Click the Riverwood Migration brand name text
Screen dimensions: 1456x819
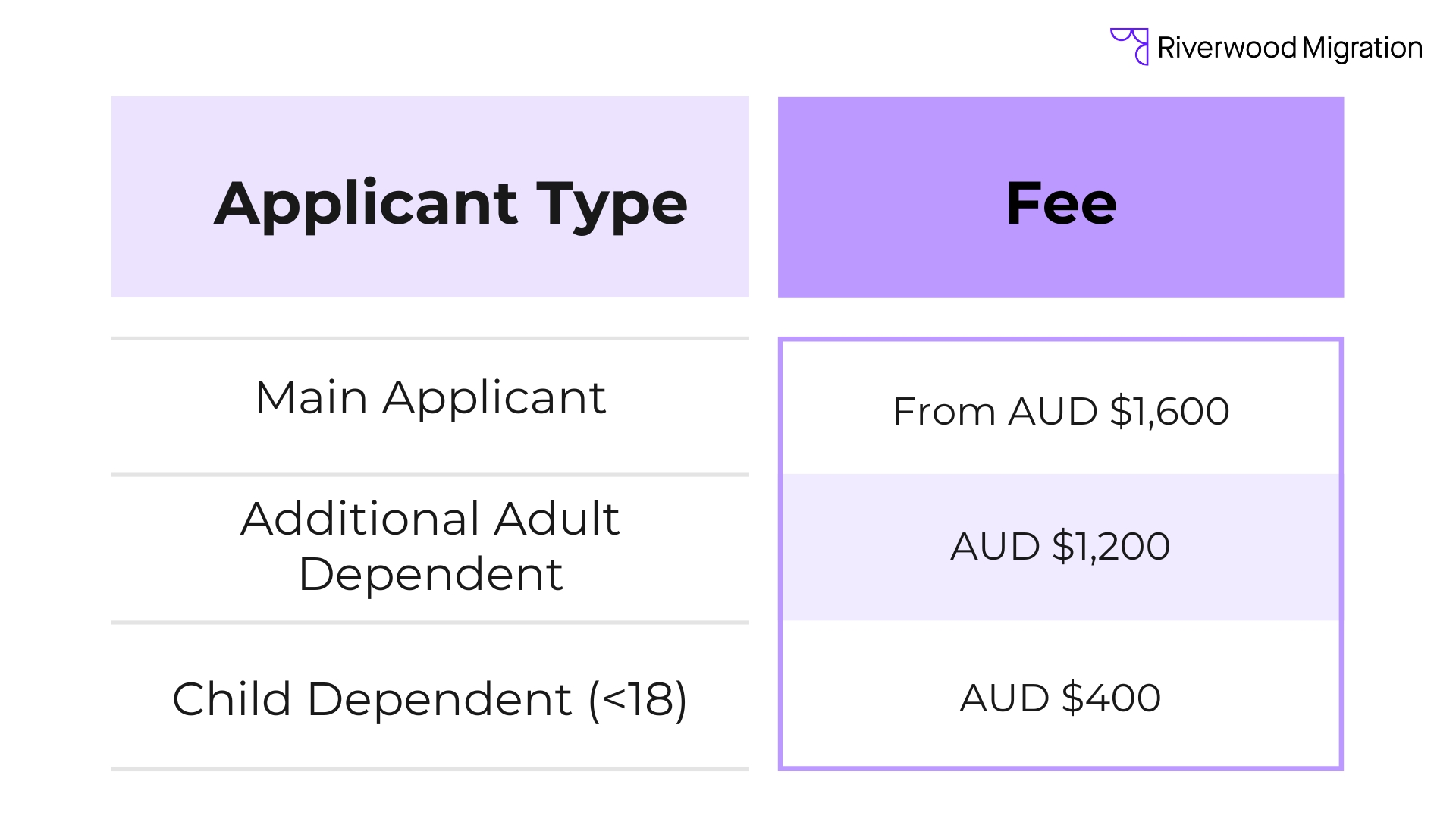pos(1290,48)
